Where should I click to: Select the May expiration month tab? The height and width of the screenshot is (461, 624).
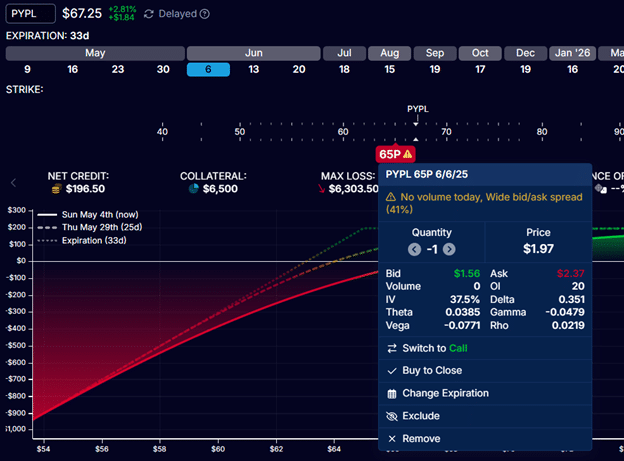coord(95,53)
